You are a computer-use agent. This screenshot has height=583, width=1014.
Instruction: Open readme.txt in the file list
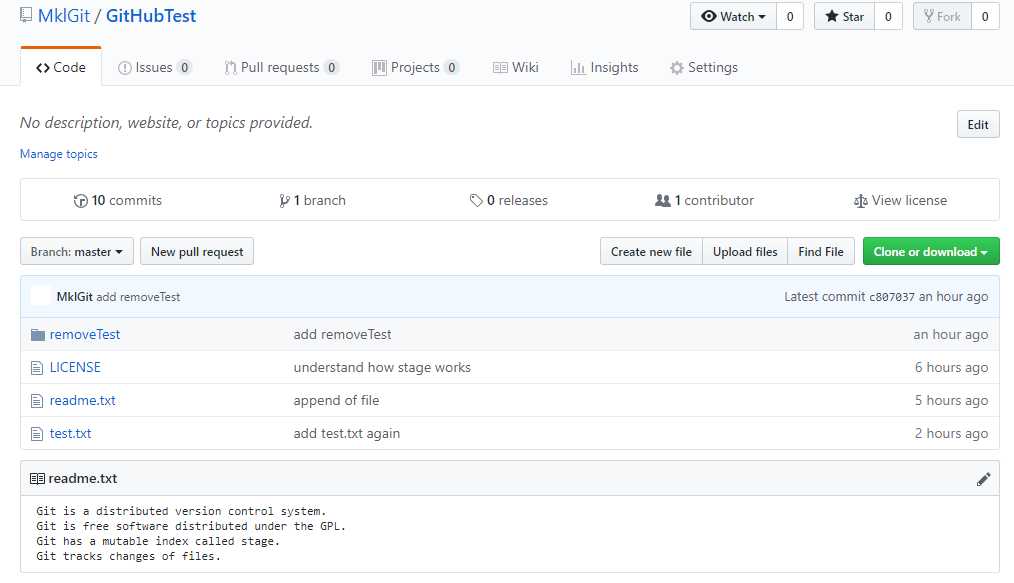click(x=83, y=401)
